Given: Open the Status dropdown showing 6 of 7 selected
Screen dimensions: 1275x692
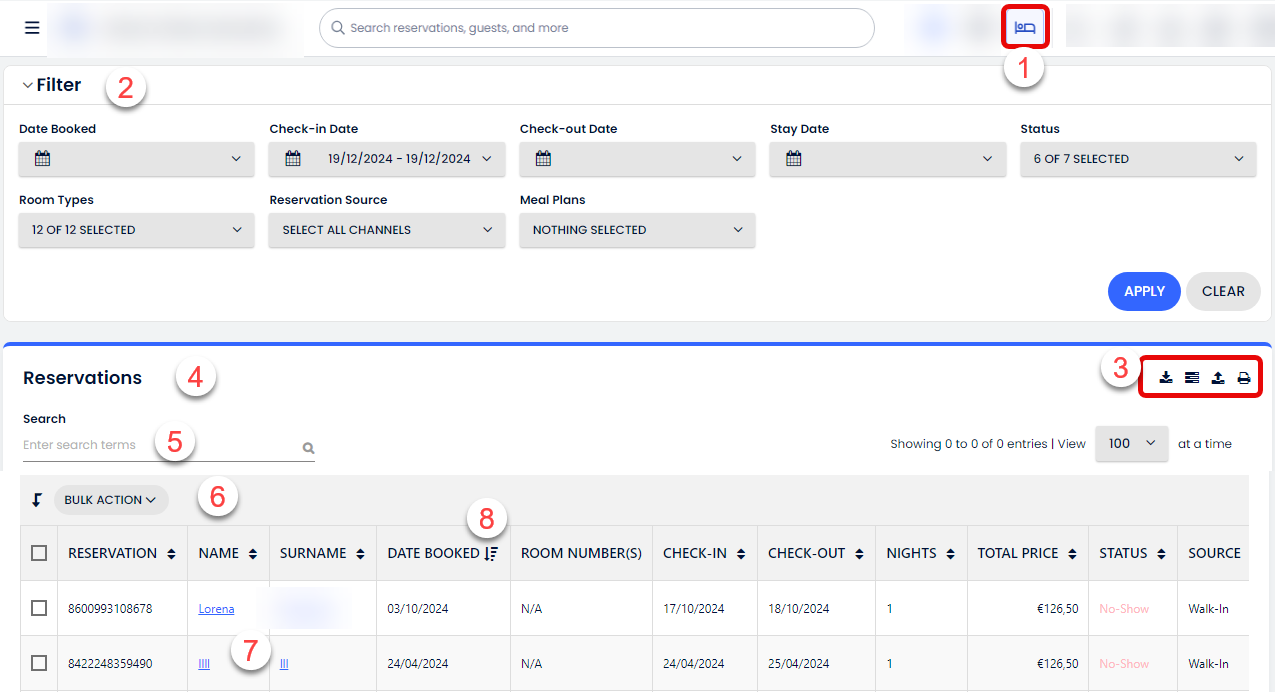Looking at the screenshot, I should pos(1138,159).
